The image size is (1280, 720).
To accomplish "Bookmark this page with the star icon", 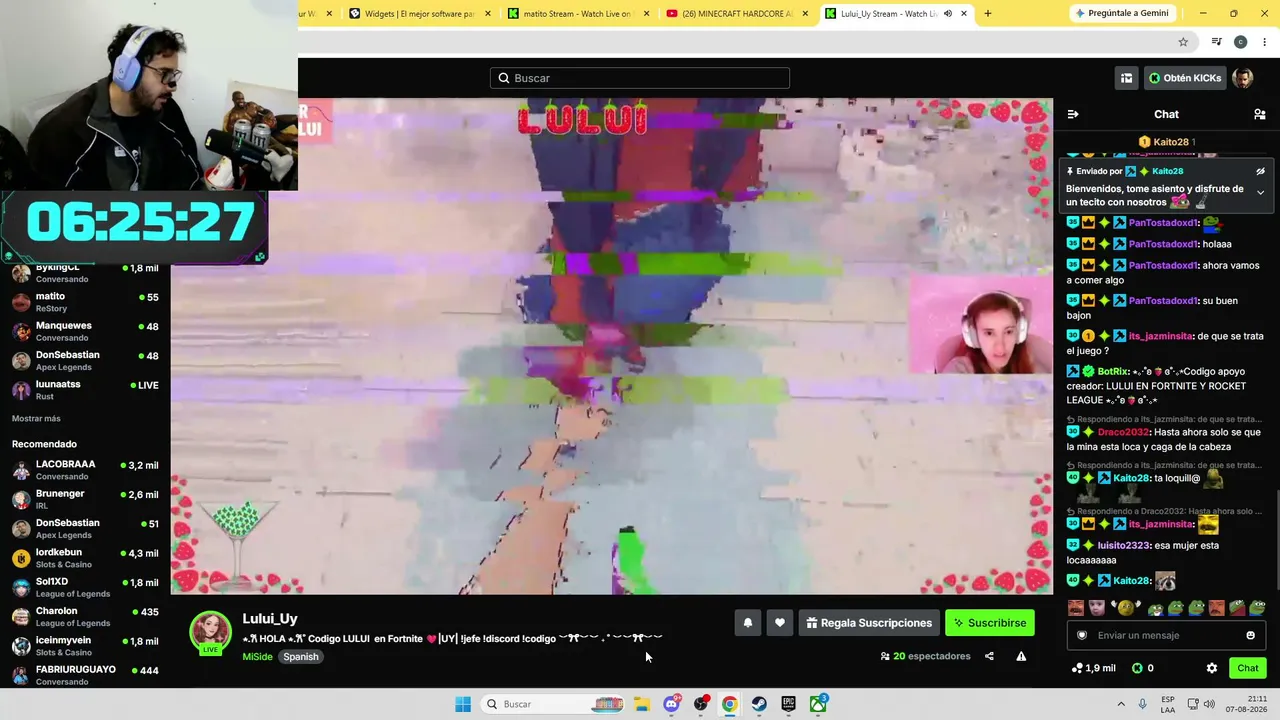I will pos(1183,42).
